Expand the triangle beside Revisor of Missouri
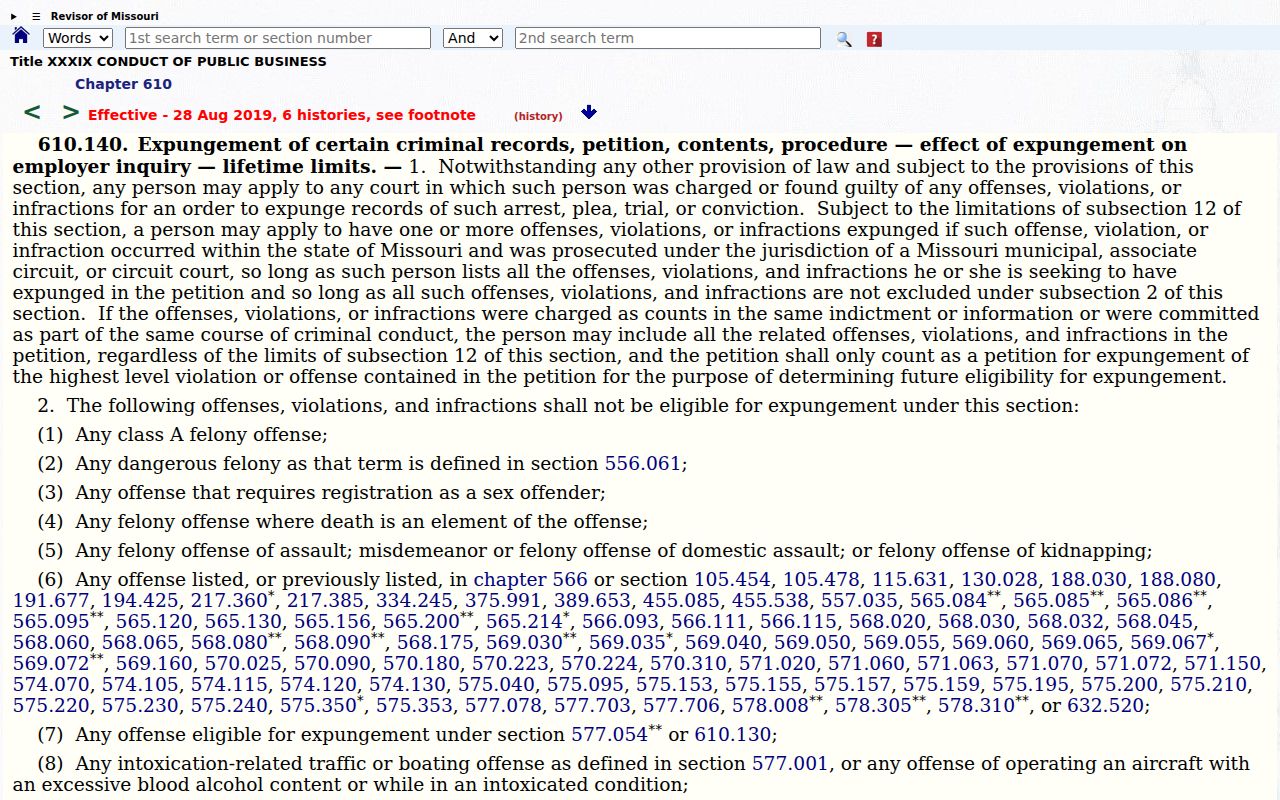1280x800 pixels. 14,16
